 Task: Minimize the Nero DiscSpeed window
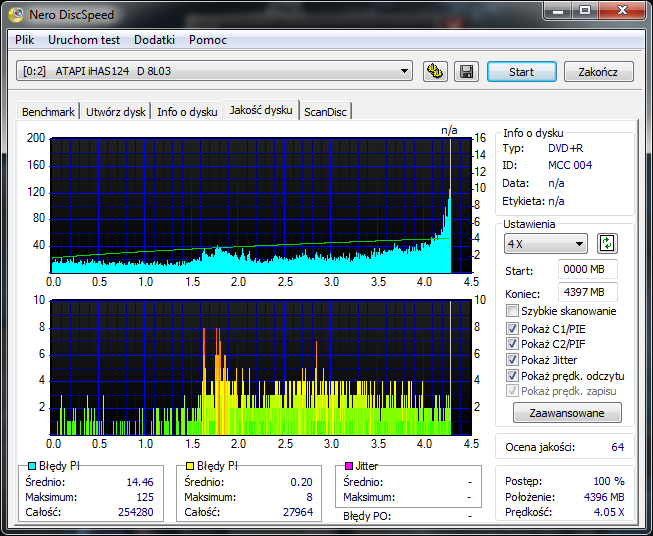(x=558, y=11)
